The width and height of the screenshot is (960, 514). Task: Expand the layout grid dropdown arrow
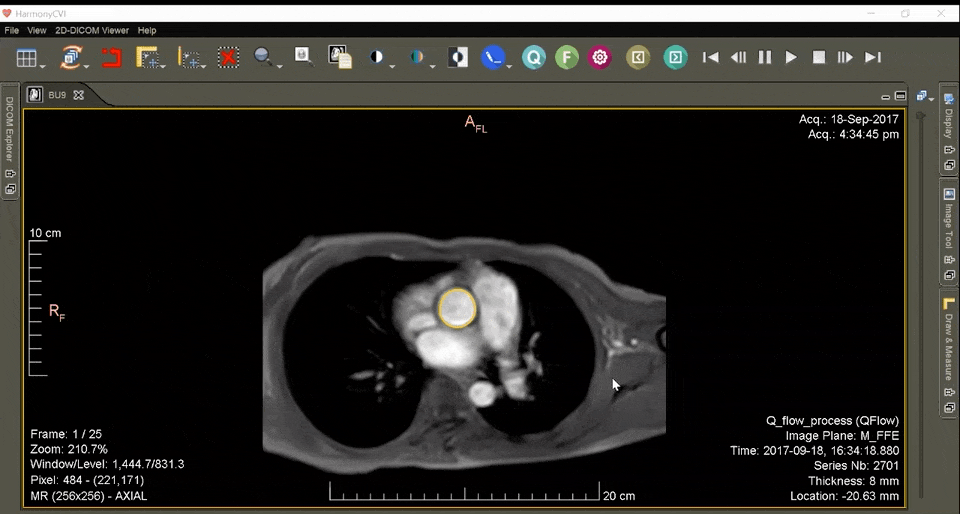(x=45, y=65)
